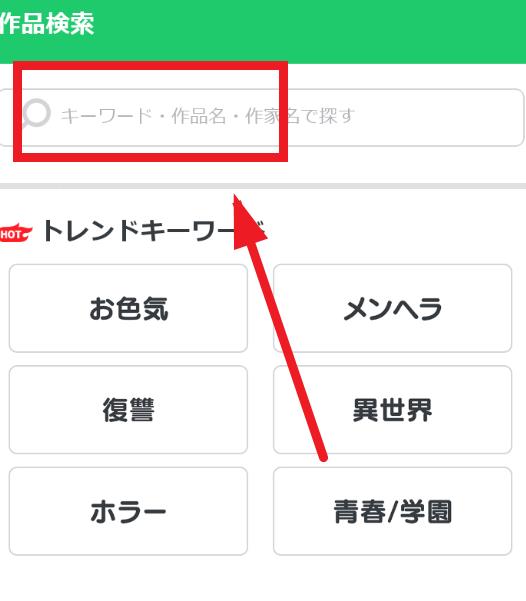Tap the green header bar

pyautogui.click(x=263, y=31)
